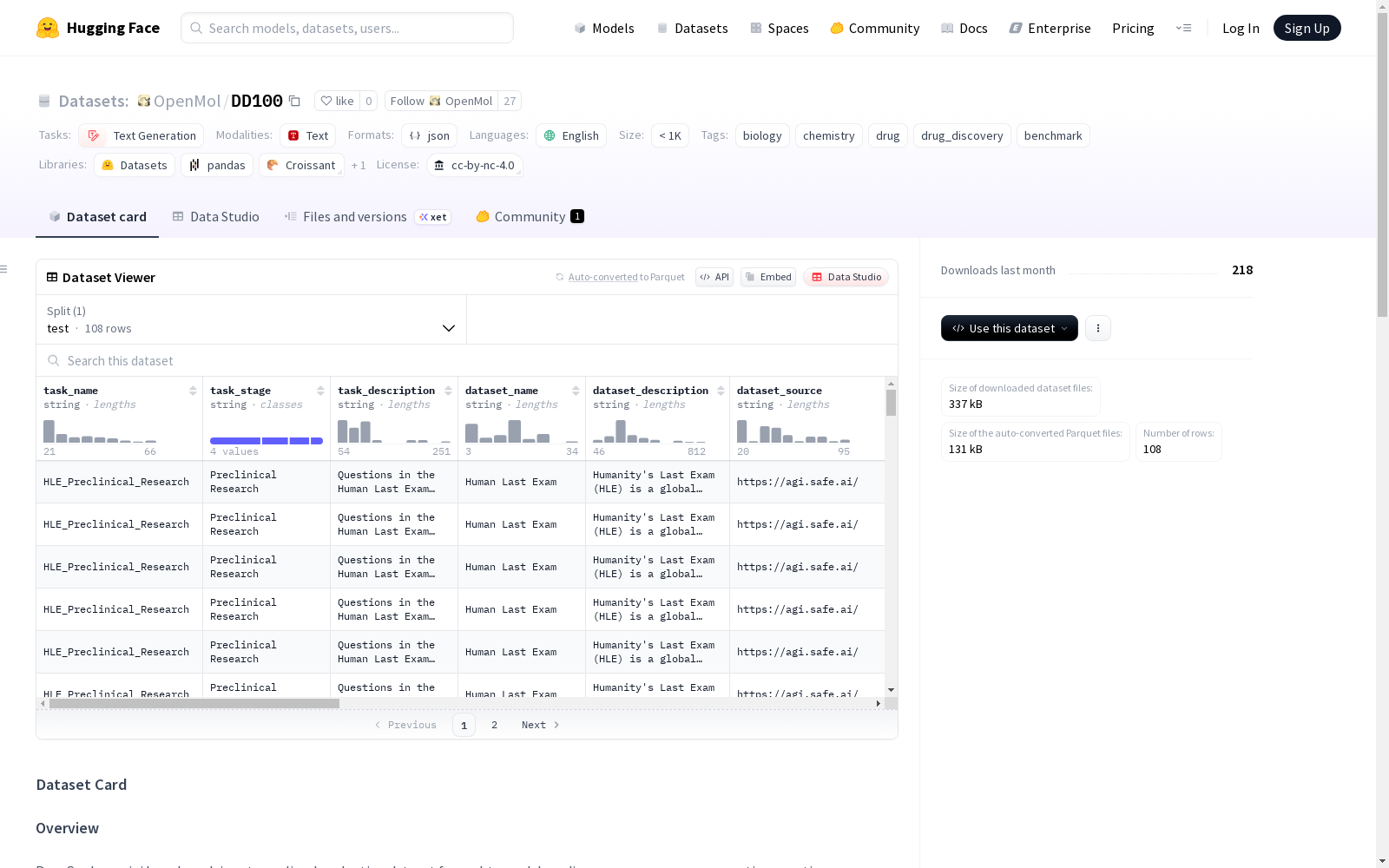Go to Datasets in top navigation
Viewport: 1389px width, 868px height.
pos(692,28)
